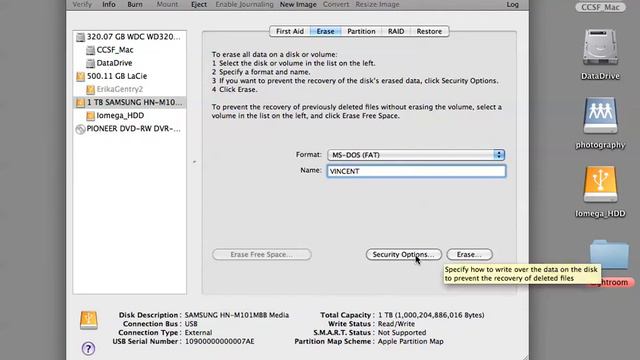The width and height of the screenshot is (640, 360).
Task: Click New Image in the toolbar
Action: point(298,4)
